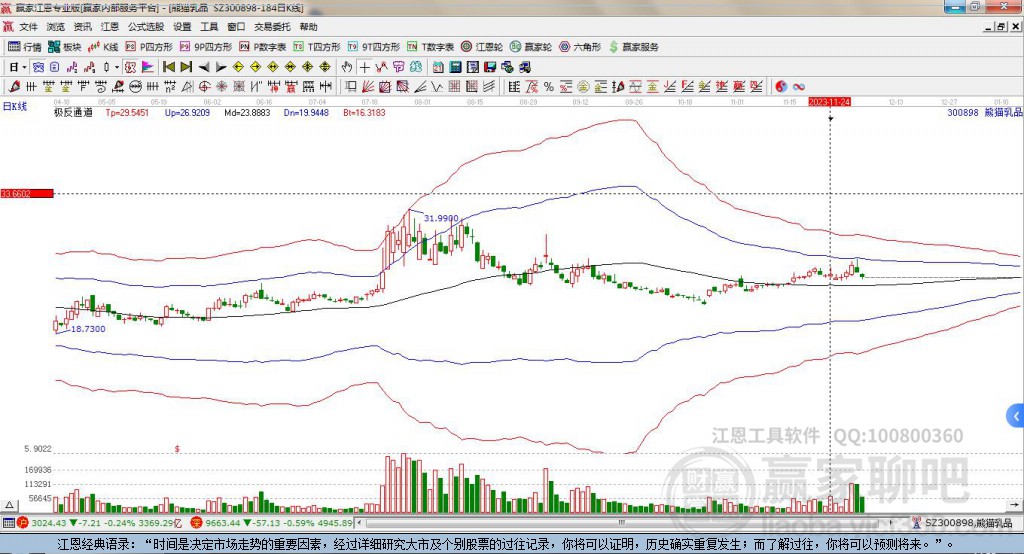Click the volume panel up-triangle button
This screenshot has width=1024, height=554.
[x=10, y=505]
